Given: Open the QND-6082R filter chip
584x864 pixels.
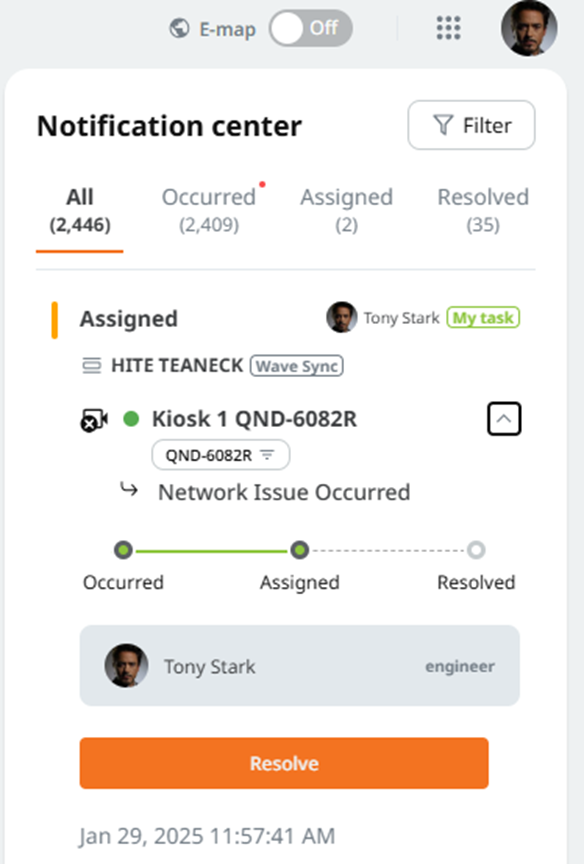Looking at the screenshot, I should 221,455.
